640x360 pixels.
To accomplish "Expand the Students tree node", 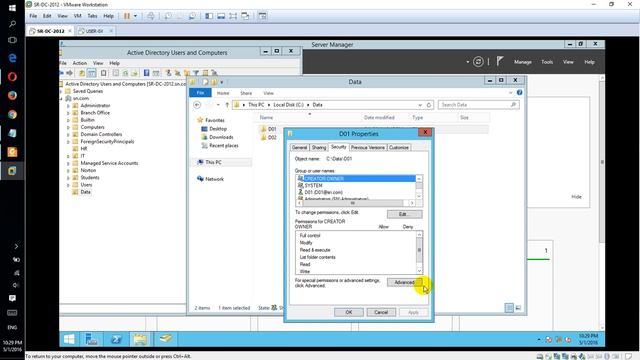I will 68,178.
